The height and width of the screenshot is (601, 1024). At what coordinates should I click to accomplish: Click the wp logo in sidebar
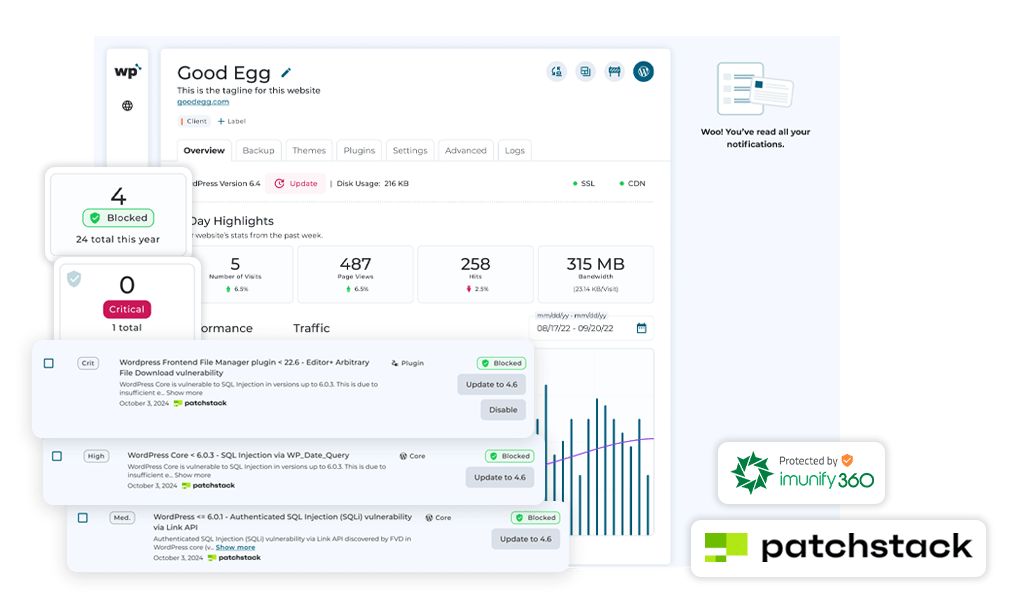point(127,71)
